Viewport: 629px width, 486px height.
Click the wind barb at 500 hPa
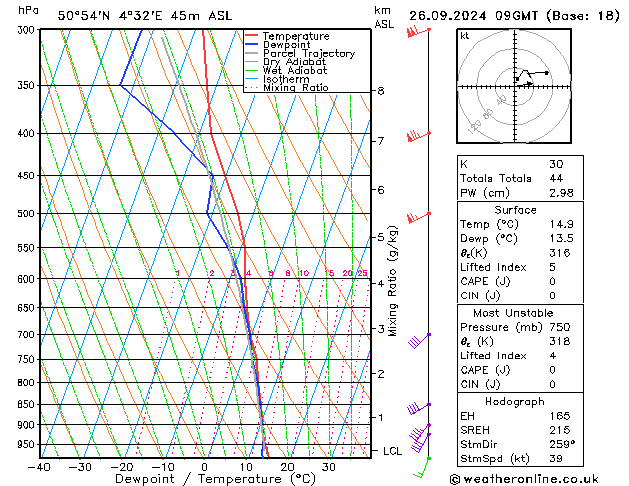pos(418,217)
